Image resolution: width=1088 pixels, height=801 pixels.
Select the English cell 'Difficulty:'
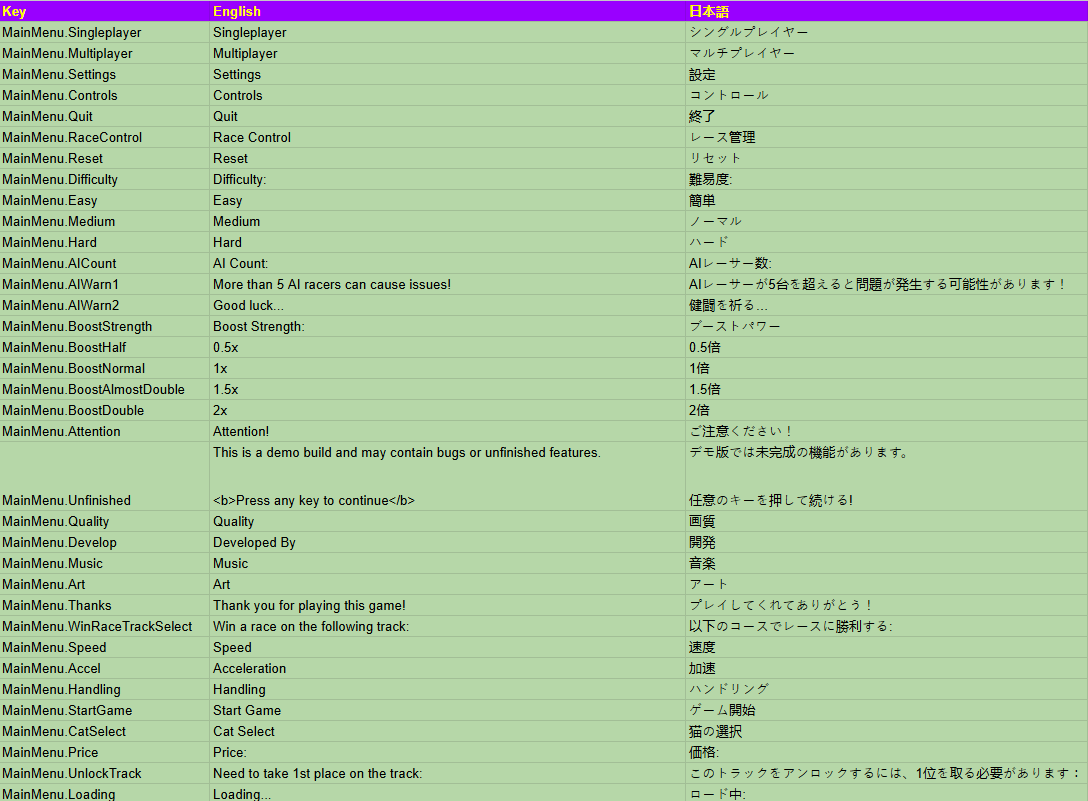tap(448, 180)
